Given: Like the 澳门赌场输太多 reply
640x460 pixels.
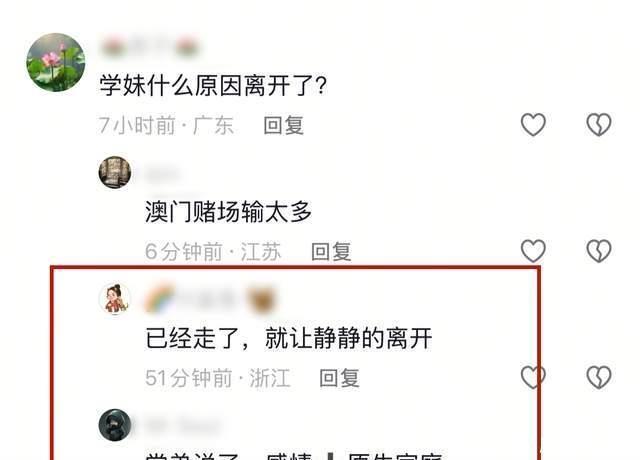Looking at the screenshot, I should [533, 251].
